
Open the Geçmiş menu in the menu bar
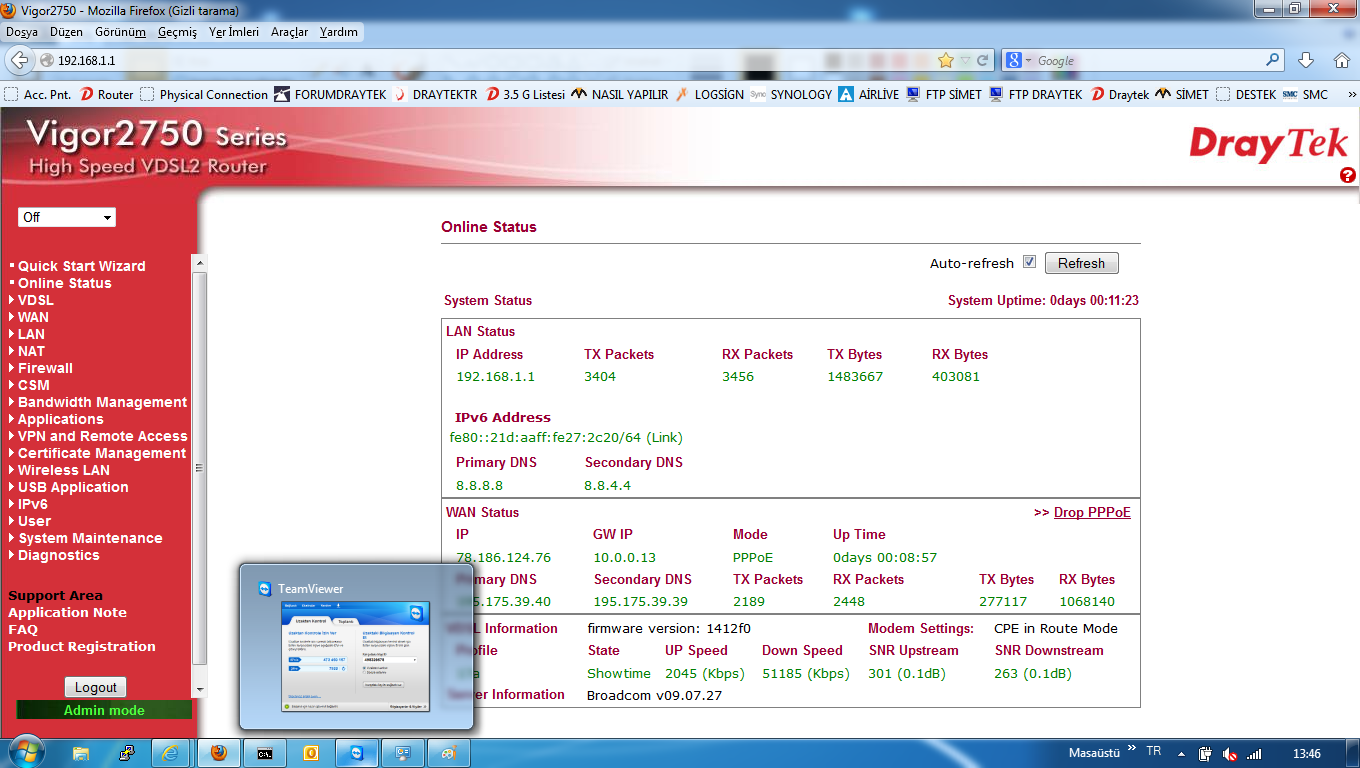pyautogui.click(x=177, y=32)
